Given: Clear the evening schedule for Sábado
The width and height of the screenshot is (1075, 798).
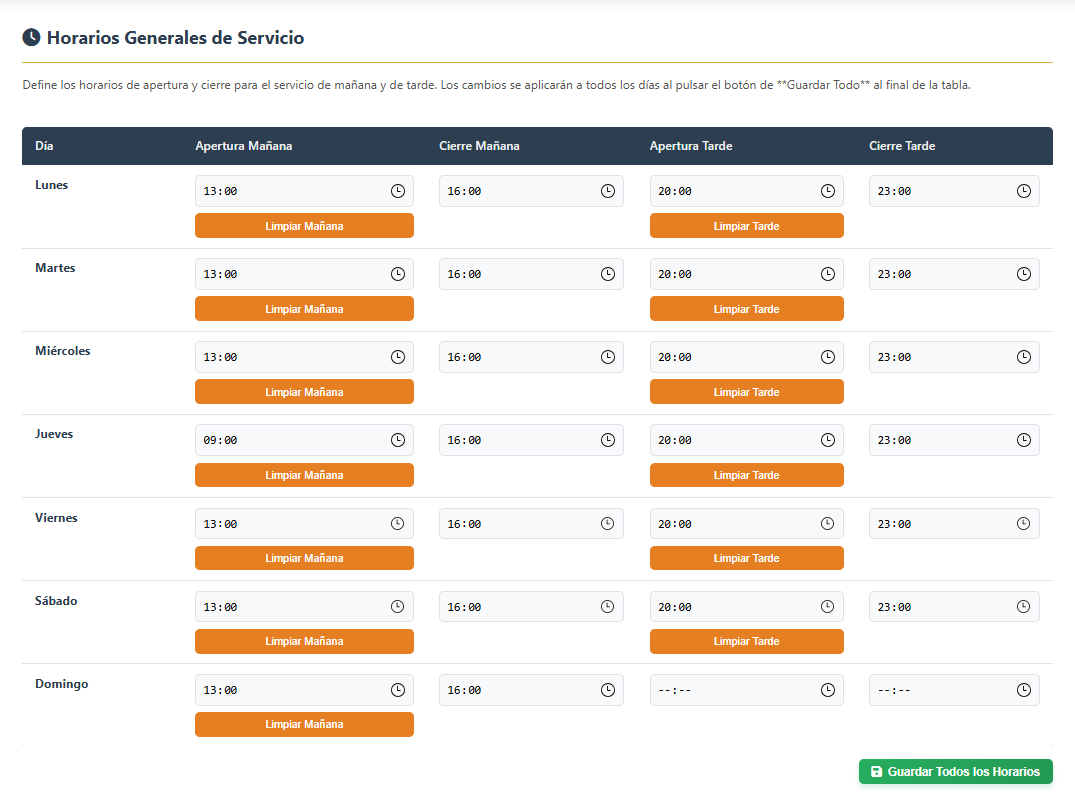Looking at the screenshot, I should pos(746,641).
